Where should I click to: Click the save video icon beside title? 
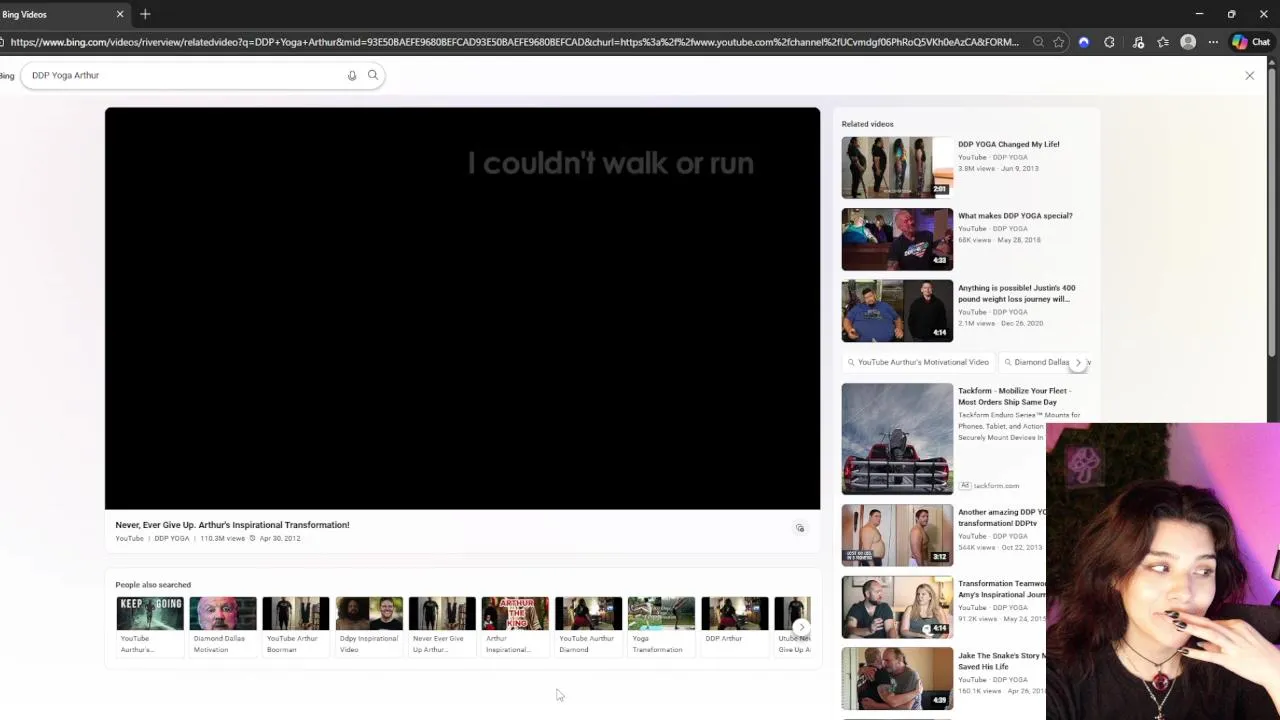pos(800,528)
